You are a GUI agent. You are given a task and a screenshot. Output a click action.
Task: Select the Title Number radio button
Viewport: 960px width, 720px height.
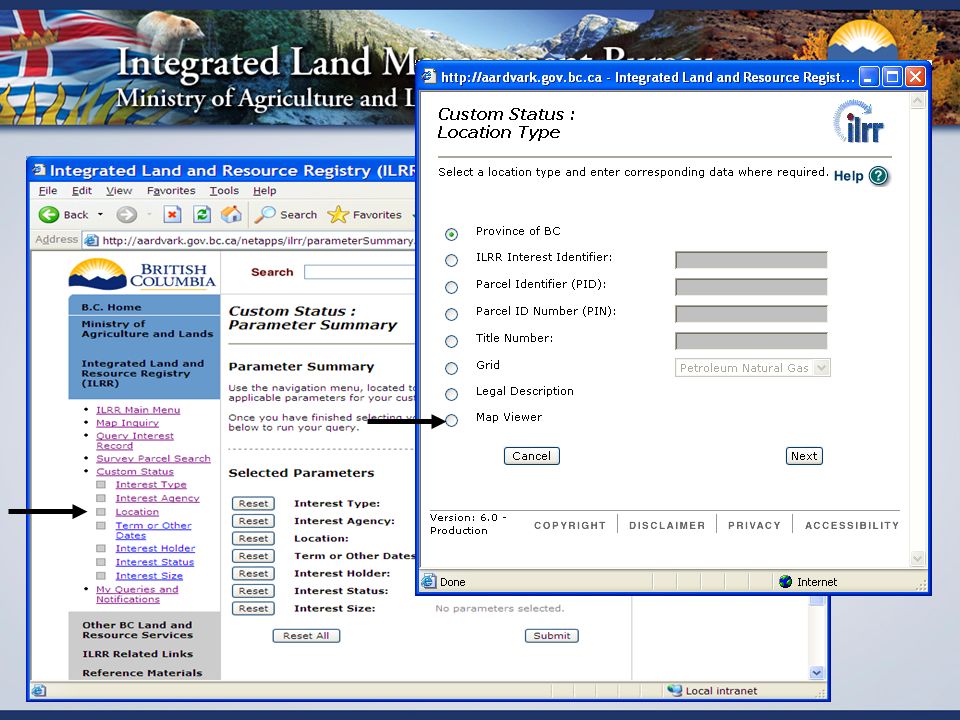point(451,341)
